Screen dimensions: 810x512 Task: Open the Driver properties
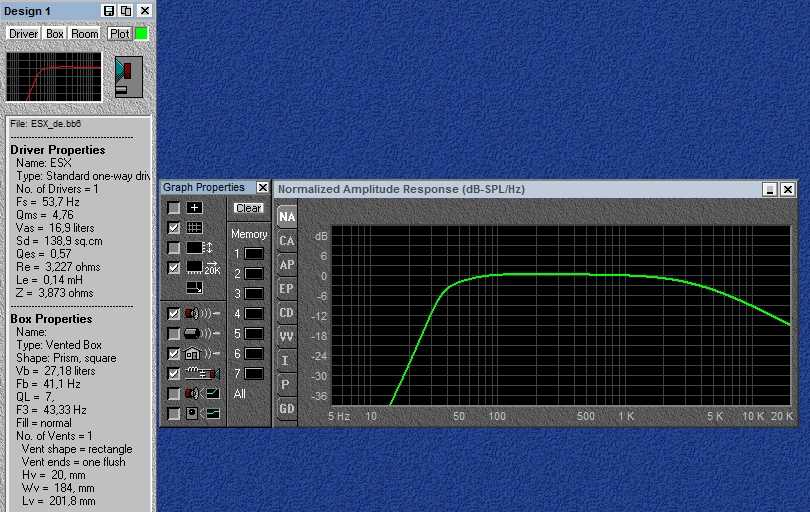[x=23, y=34]
